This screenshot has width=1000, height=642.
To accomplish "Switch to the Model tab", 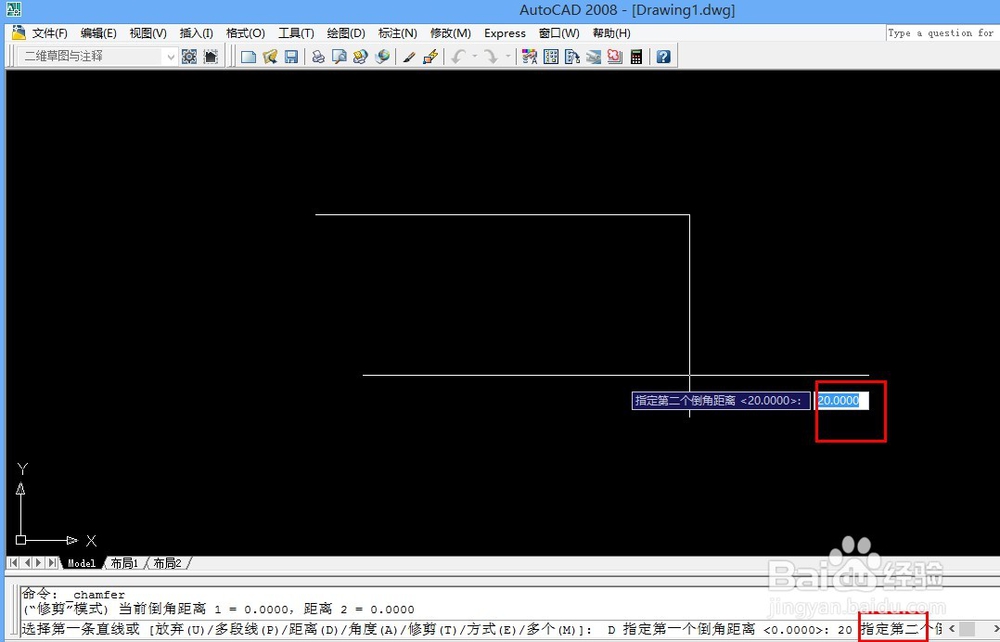I will 81,563.
